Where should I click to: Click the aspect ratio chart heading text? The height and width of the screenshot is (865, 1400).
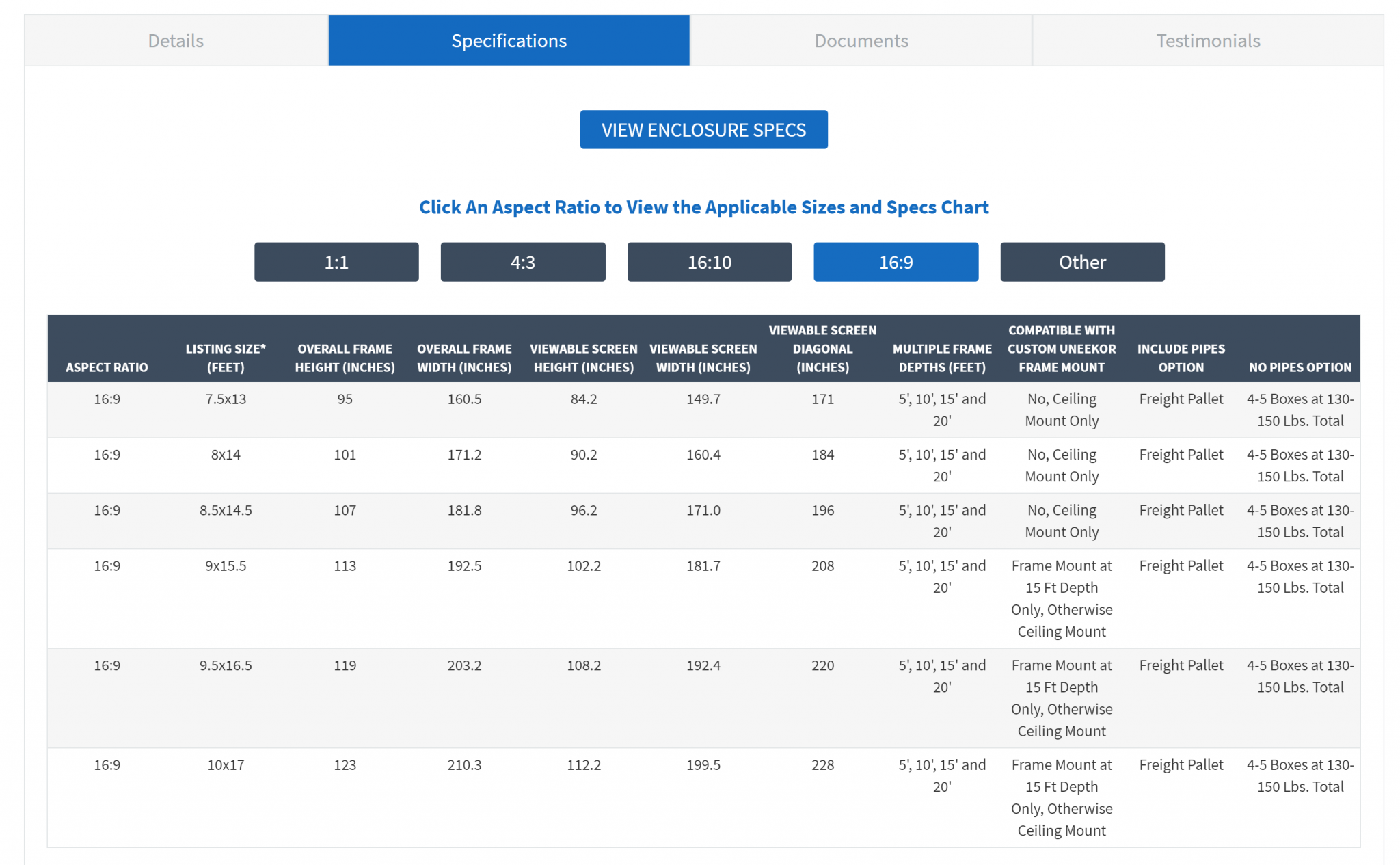coord(703,207)
